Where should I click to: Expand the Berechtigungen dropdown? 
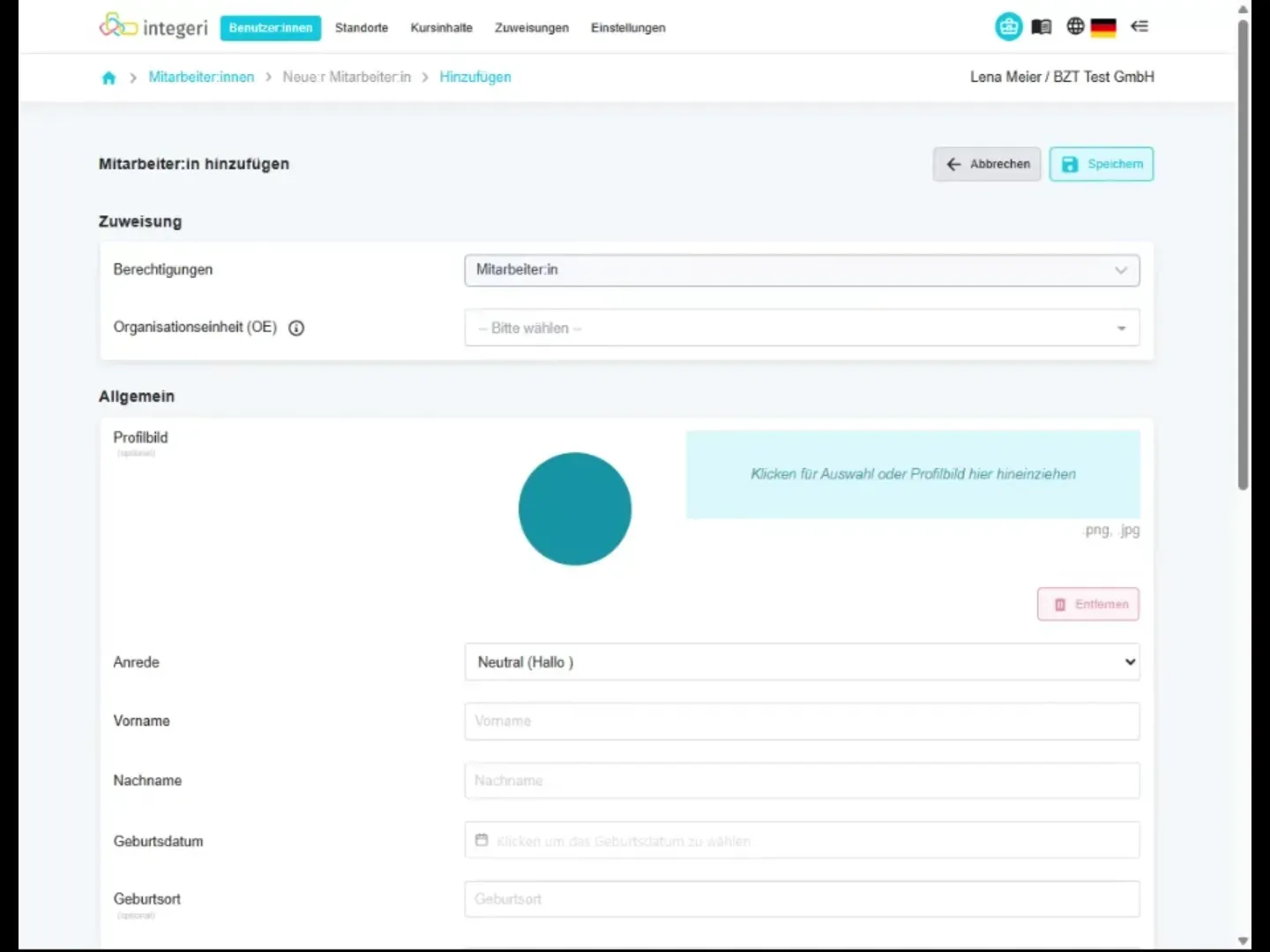(x=802, y=270)
